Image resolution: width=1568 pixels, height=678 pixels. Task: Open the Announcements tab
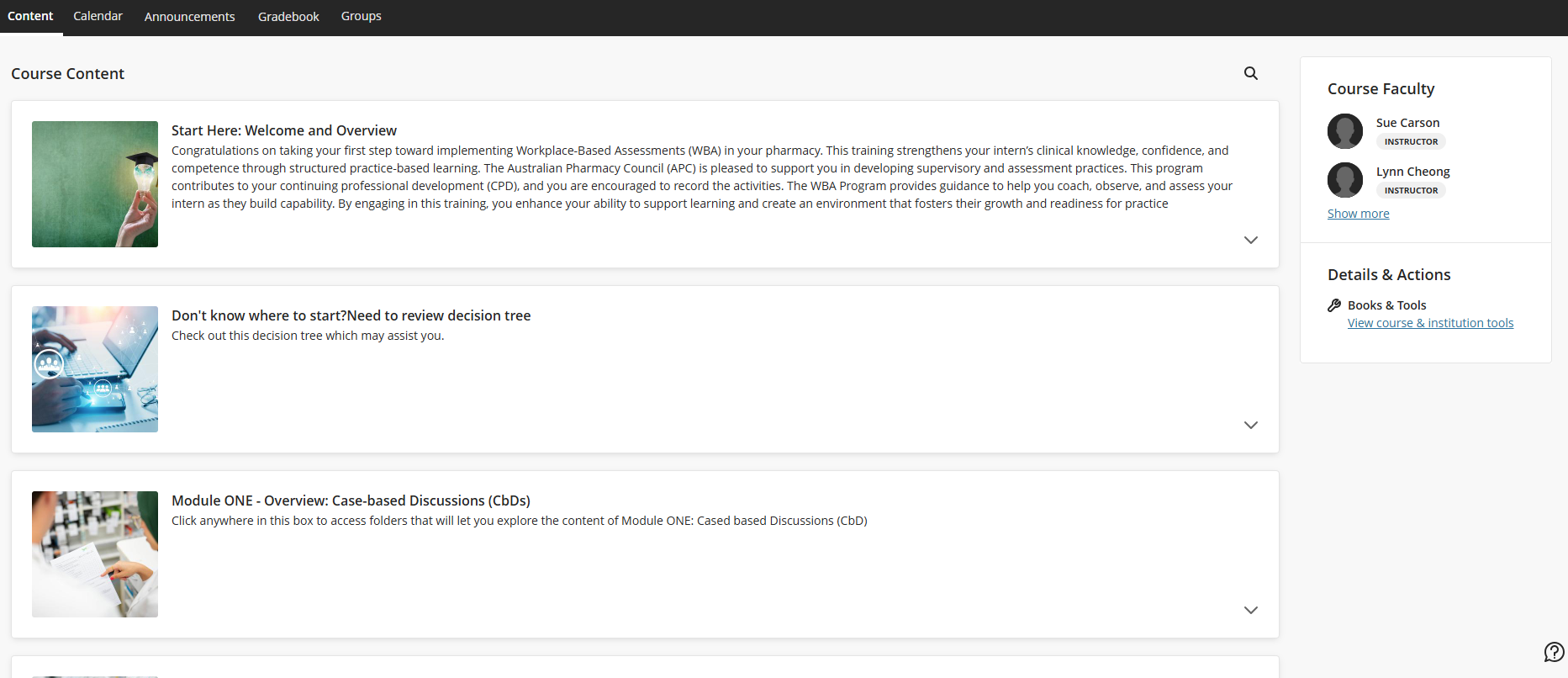[189, 17]
